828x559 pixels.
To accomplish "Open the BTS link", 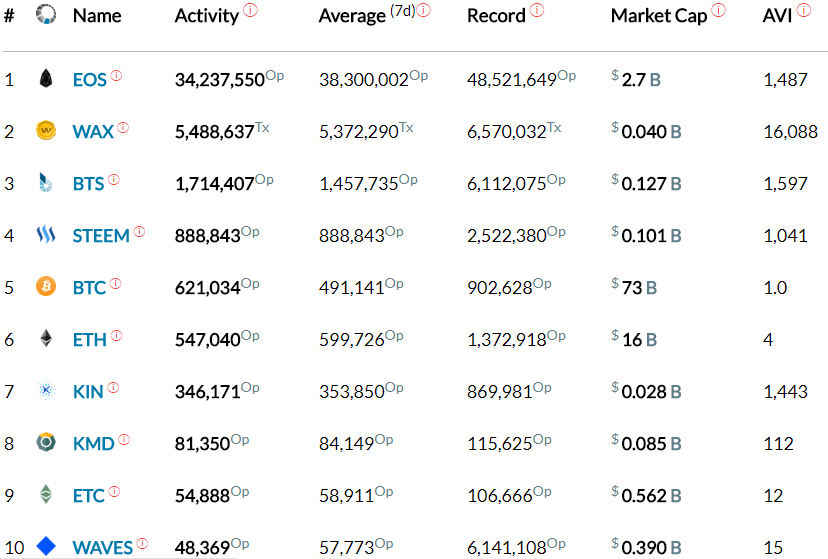I will click(x=88, y=184).
